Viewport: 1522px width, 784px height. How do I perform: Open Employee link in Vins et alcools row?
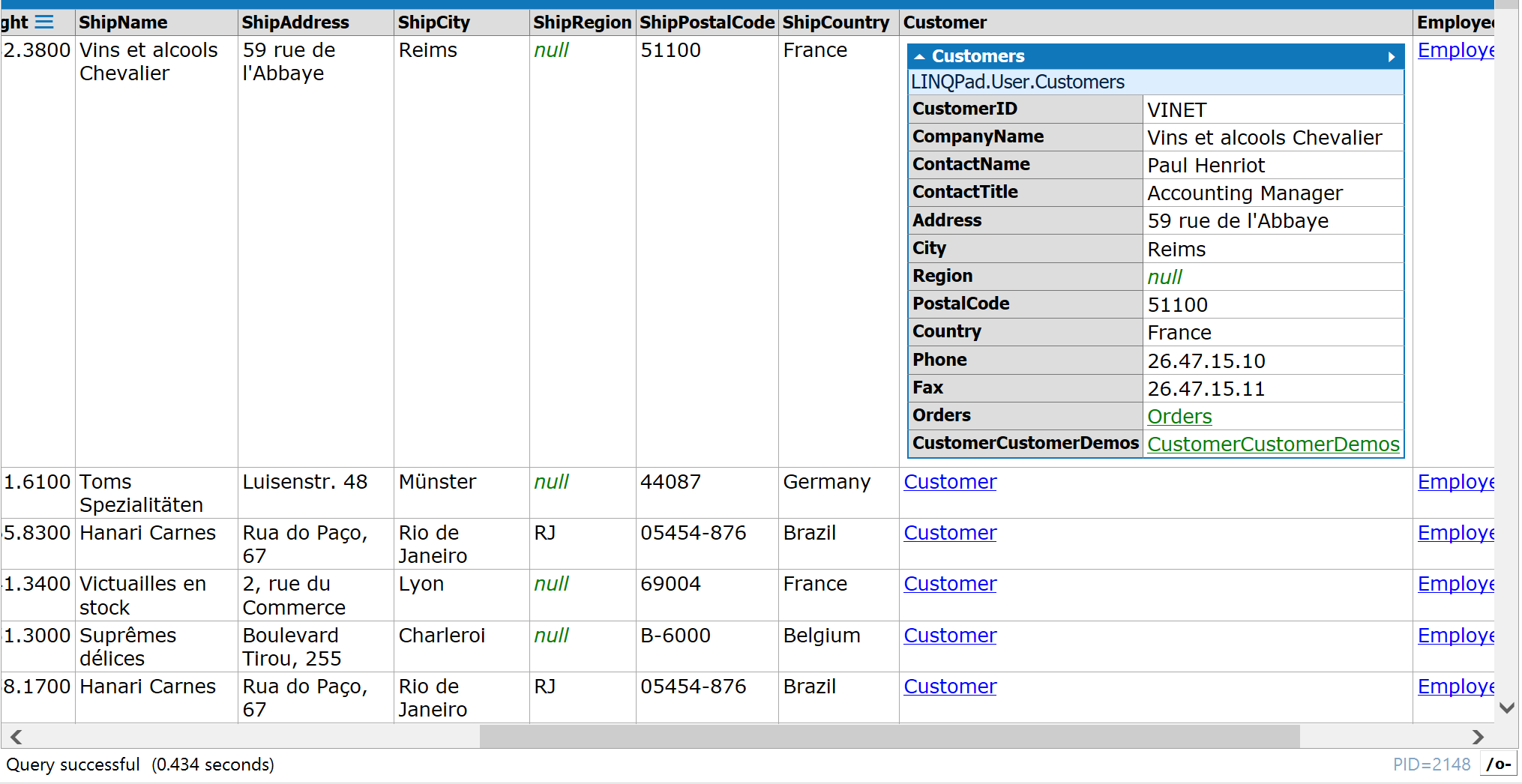[x=1455, y=50]
